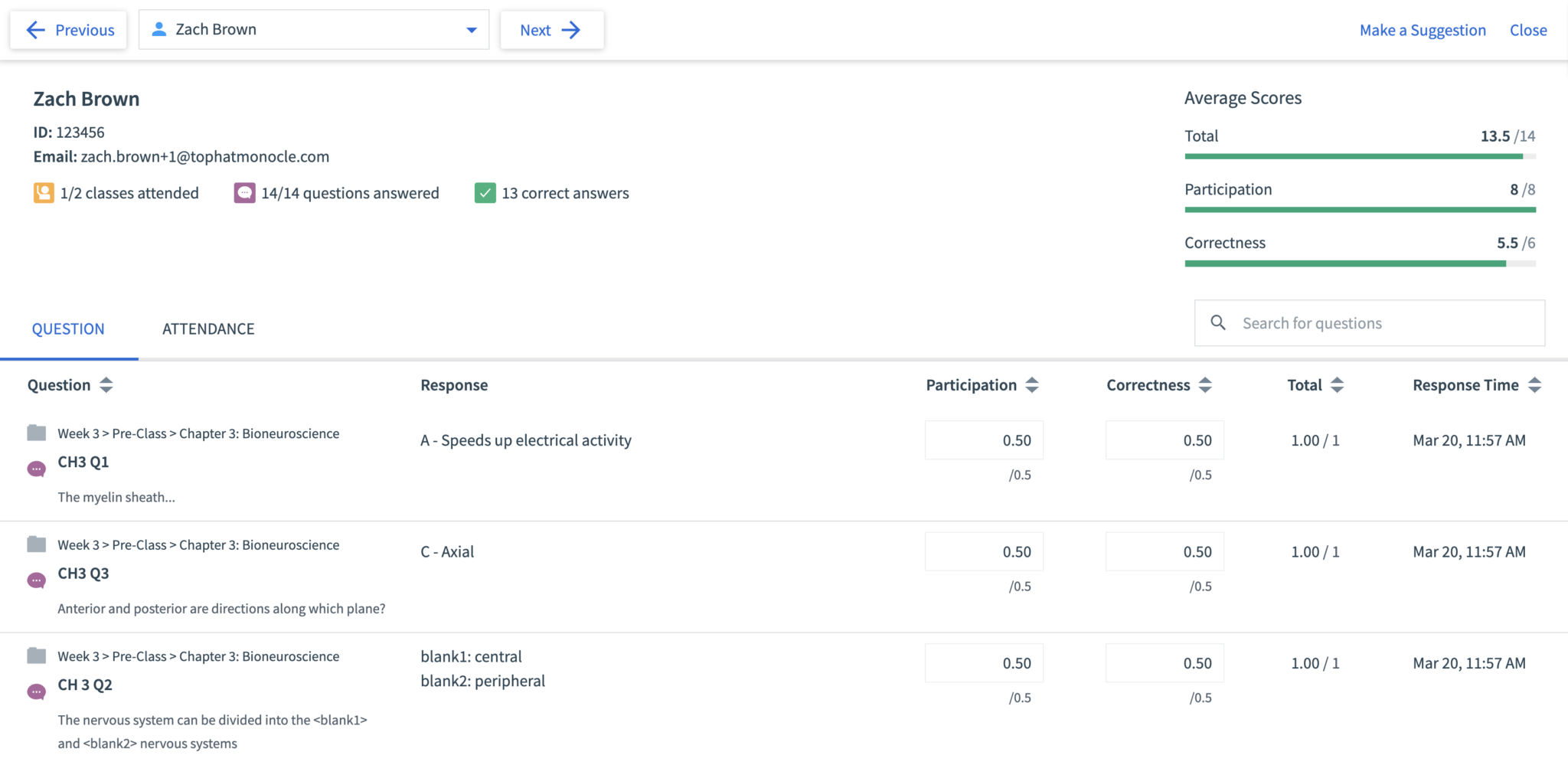1568x765 pixels.
Task: Click the person icon beside Zach Brown
Action: pyautogui.click(x=159, y=29)
